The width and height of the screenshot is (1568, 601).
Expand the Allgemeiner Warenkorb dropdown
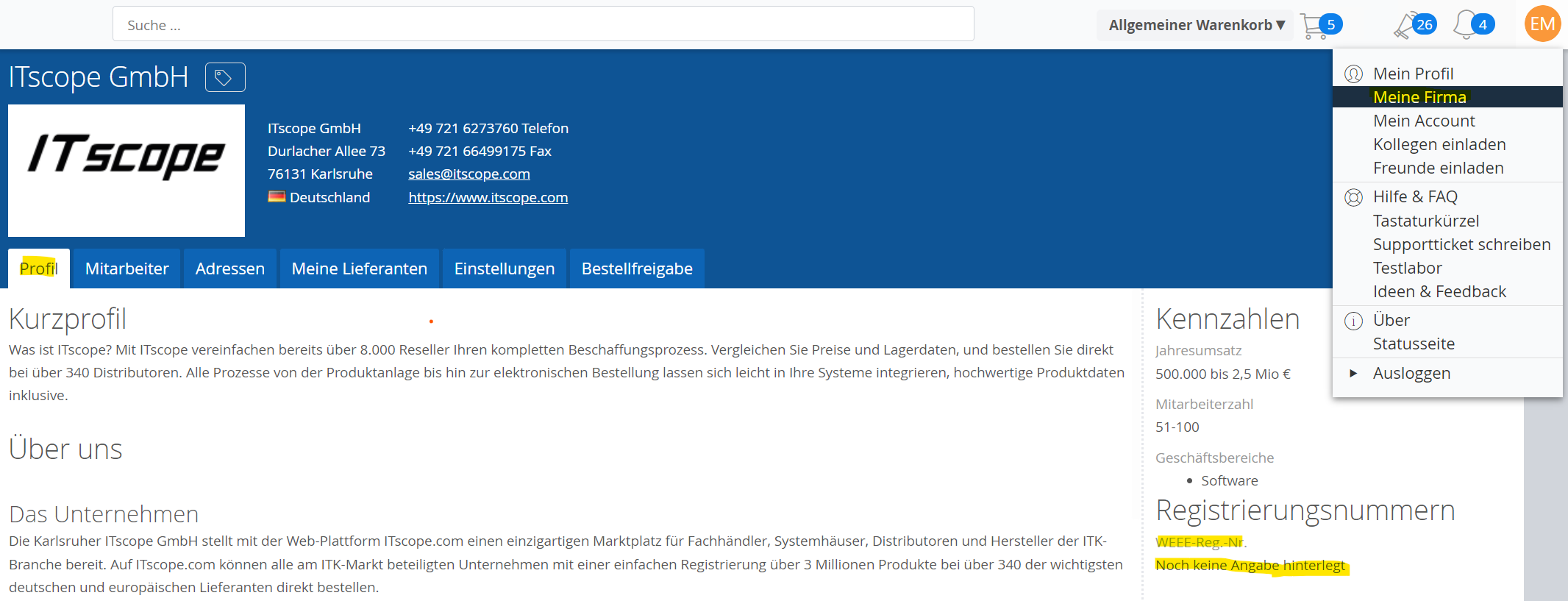[1197, 25]
